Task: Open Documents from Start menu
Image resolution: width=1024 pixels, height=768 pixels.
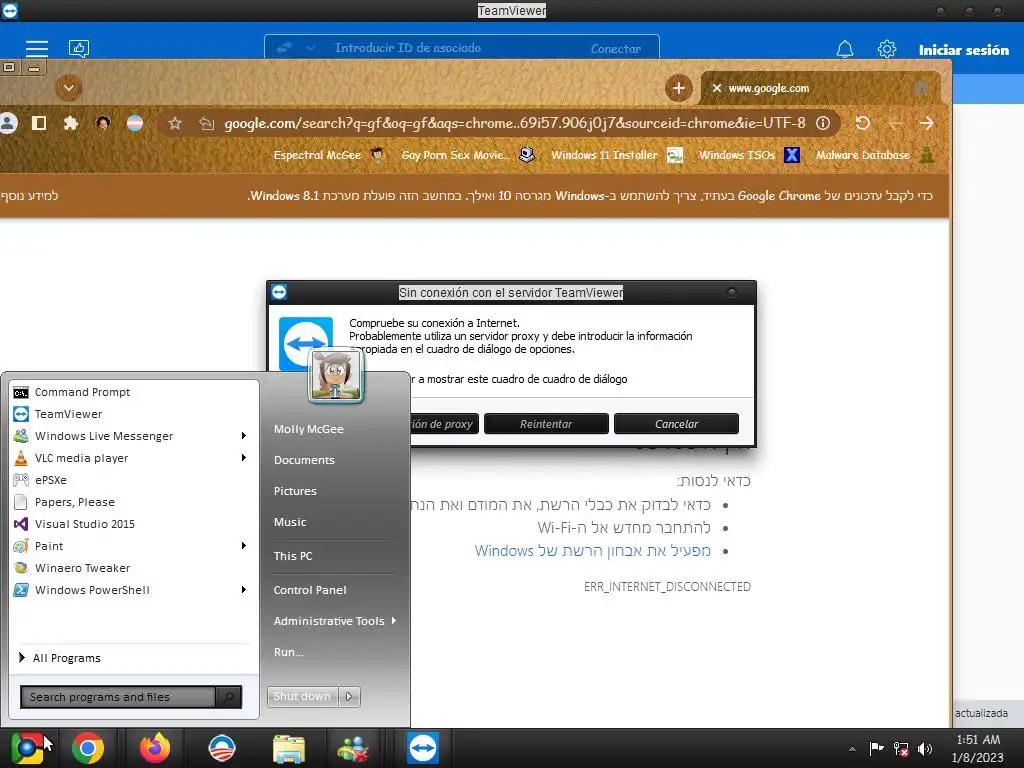Action: click(x=304, y=460)
